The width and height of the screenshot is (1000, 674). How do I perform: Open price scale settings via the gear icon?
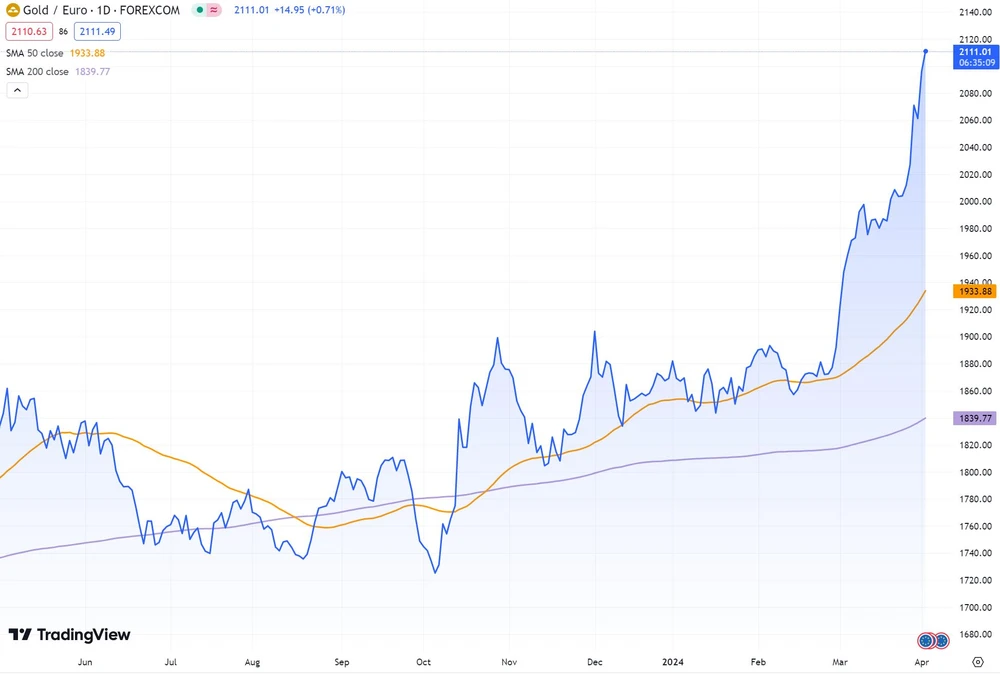[x=977, y=661]
